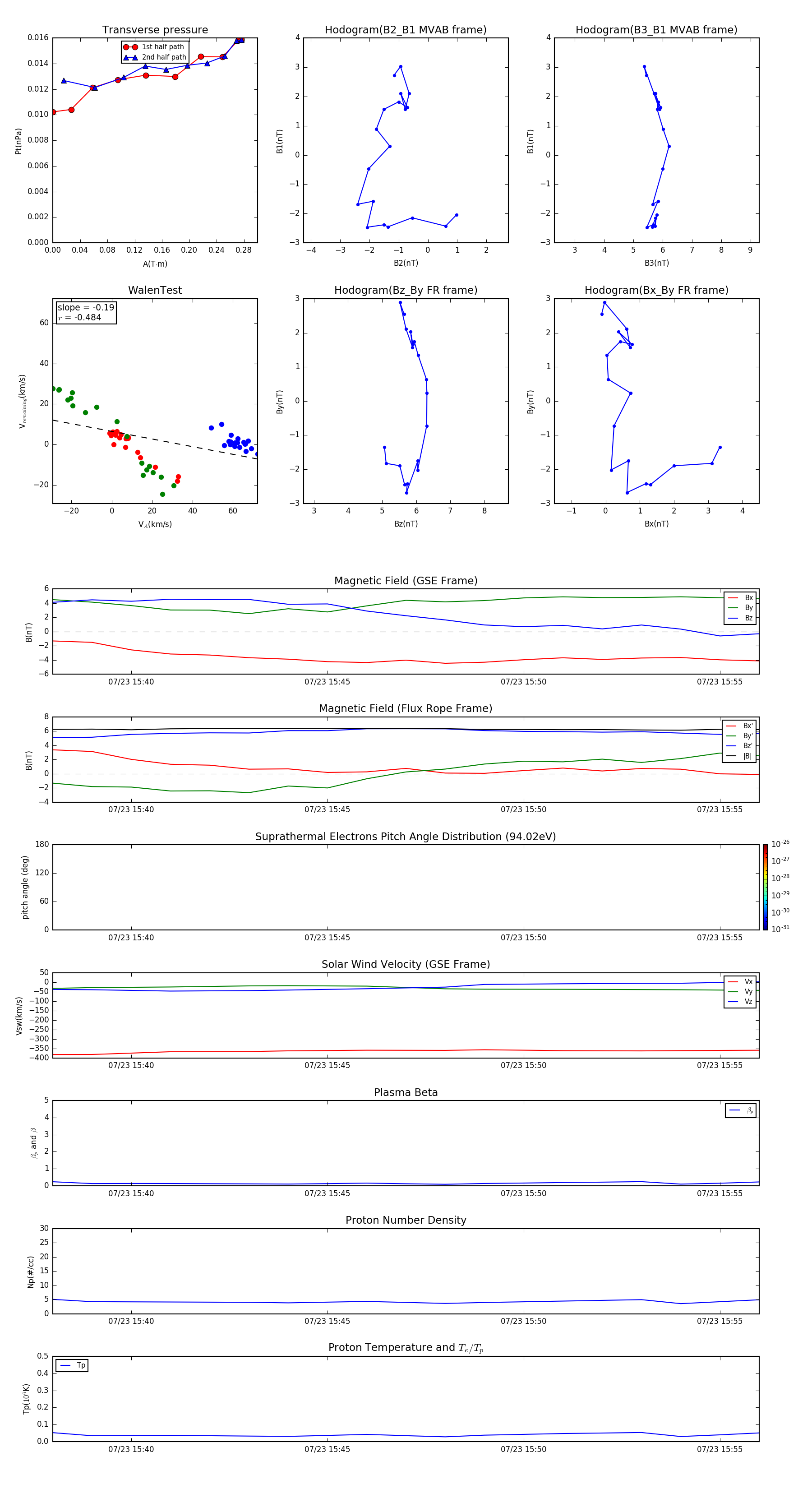Click 07/23 15:45 tick under Solar Wind Velocity
812x1489 pixels.
point(327,1065)
